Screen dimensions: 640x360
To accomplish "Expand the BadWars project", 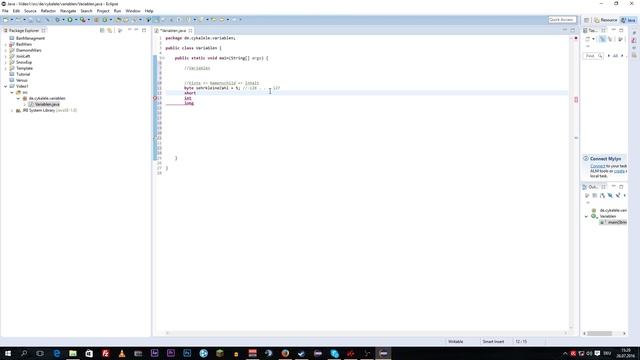I will [6, 44].
